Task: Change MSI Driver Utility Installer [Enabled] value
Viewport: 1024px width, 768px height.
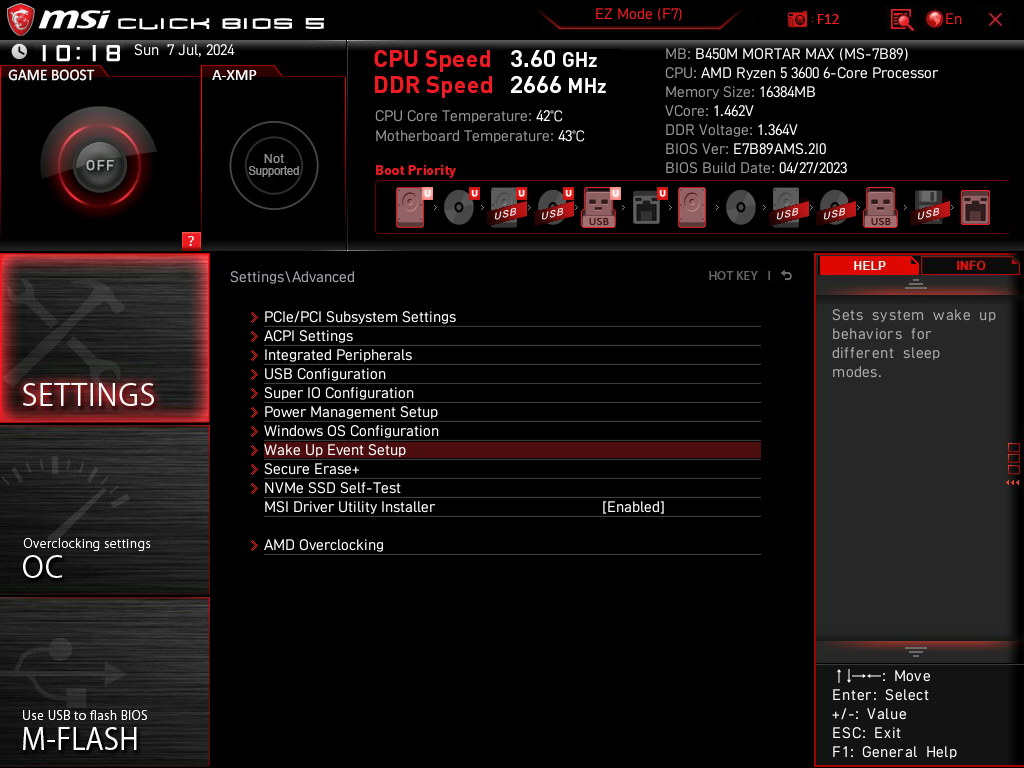Action: [633, 507]
